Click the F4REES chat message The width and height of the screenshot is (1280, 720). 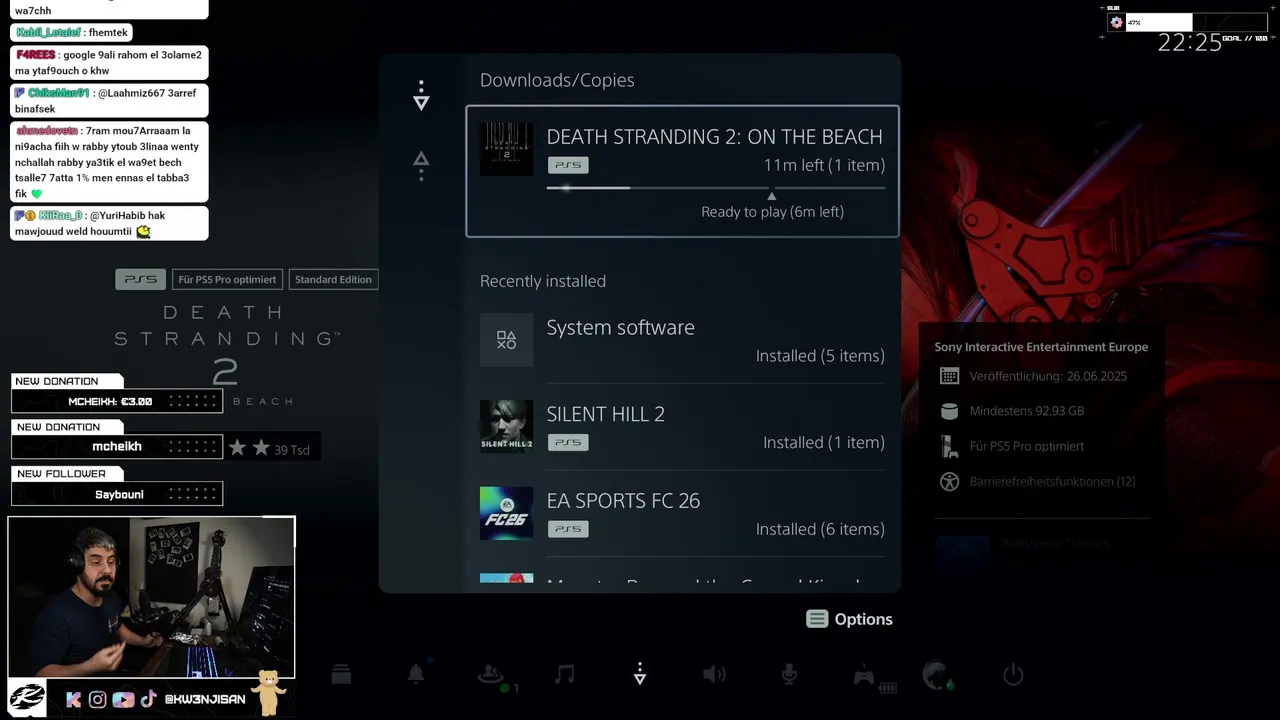click(x=109, y=63)
